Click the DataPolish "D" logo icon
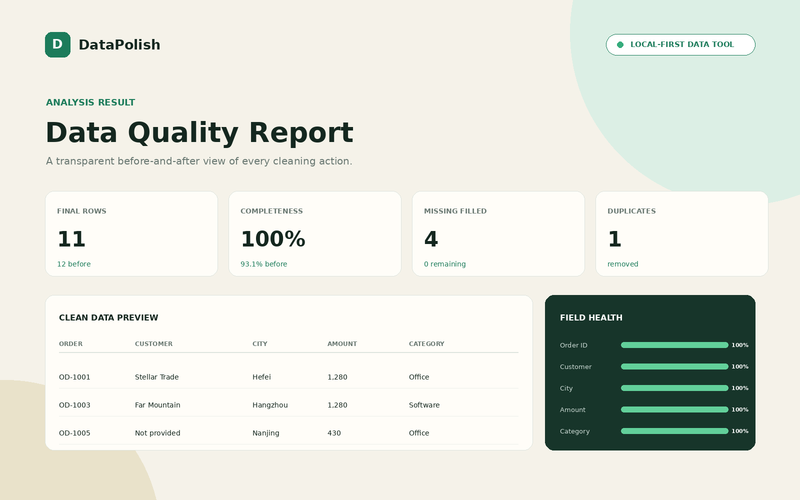800x500 pixels. [x=58, y=45]
